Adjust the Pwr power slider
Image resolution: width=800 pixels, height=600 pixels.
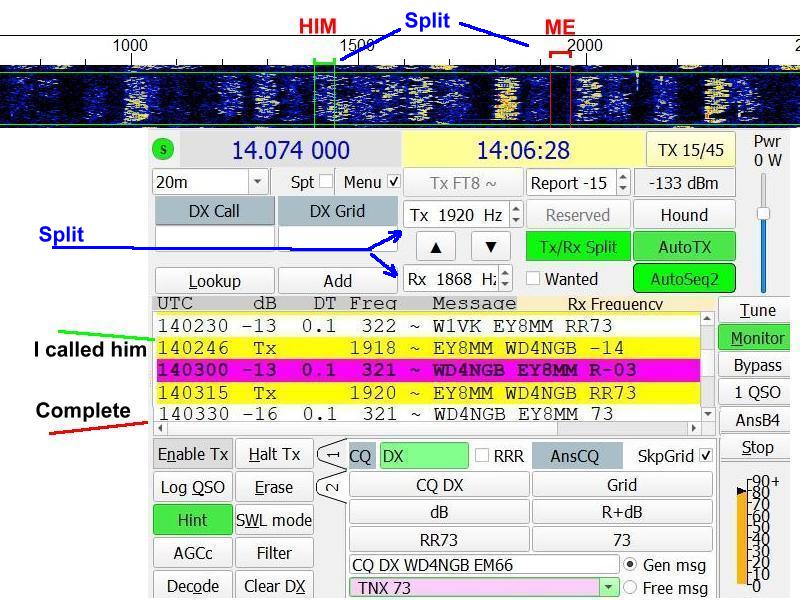763,214
